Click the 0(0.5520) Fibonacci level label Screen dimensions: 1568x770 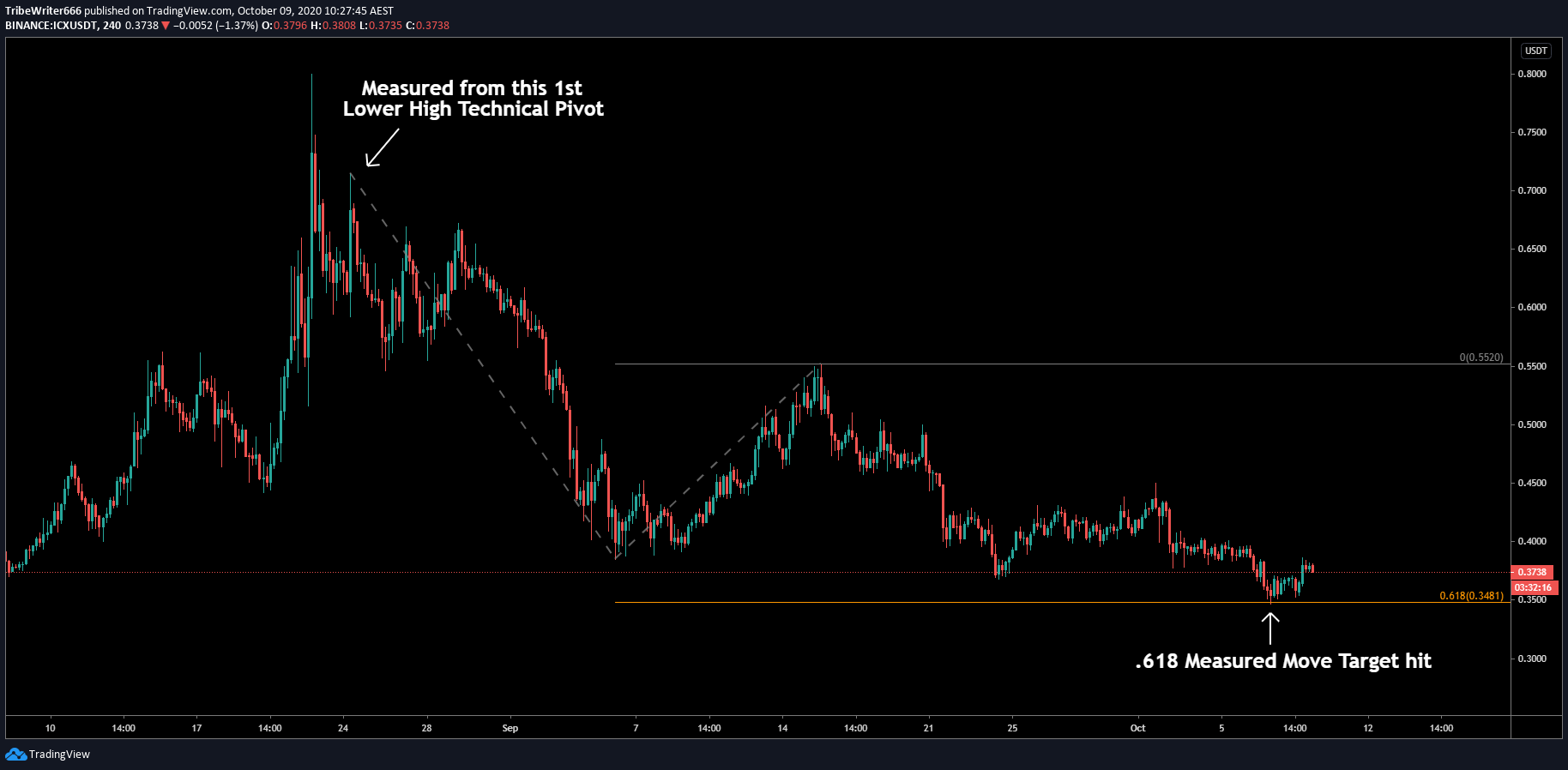(x=1481, y=358)
